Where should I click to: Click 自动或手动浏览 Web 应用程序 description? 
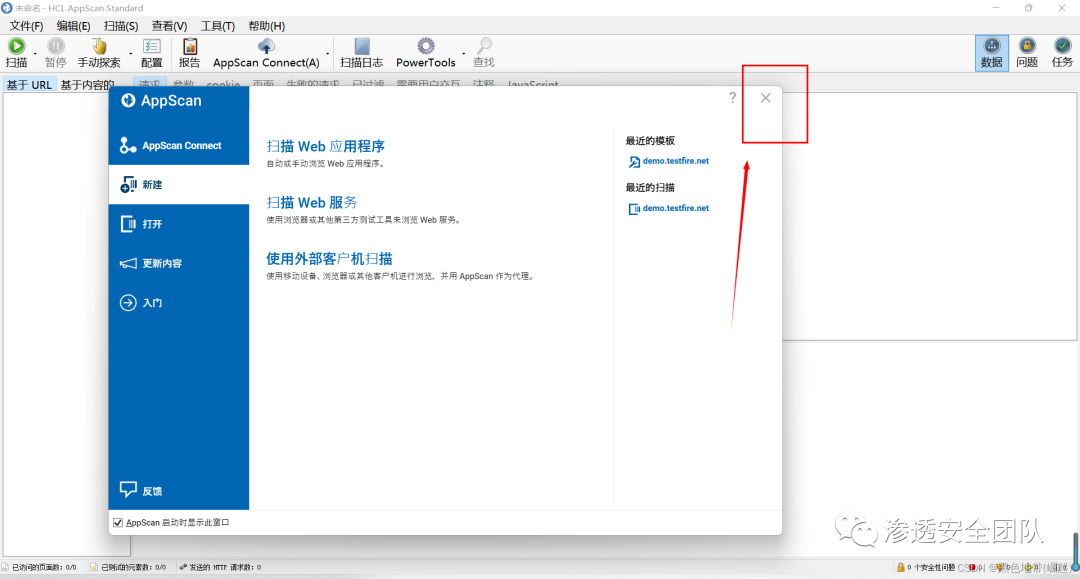[x=326, y=164]
